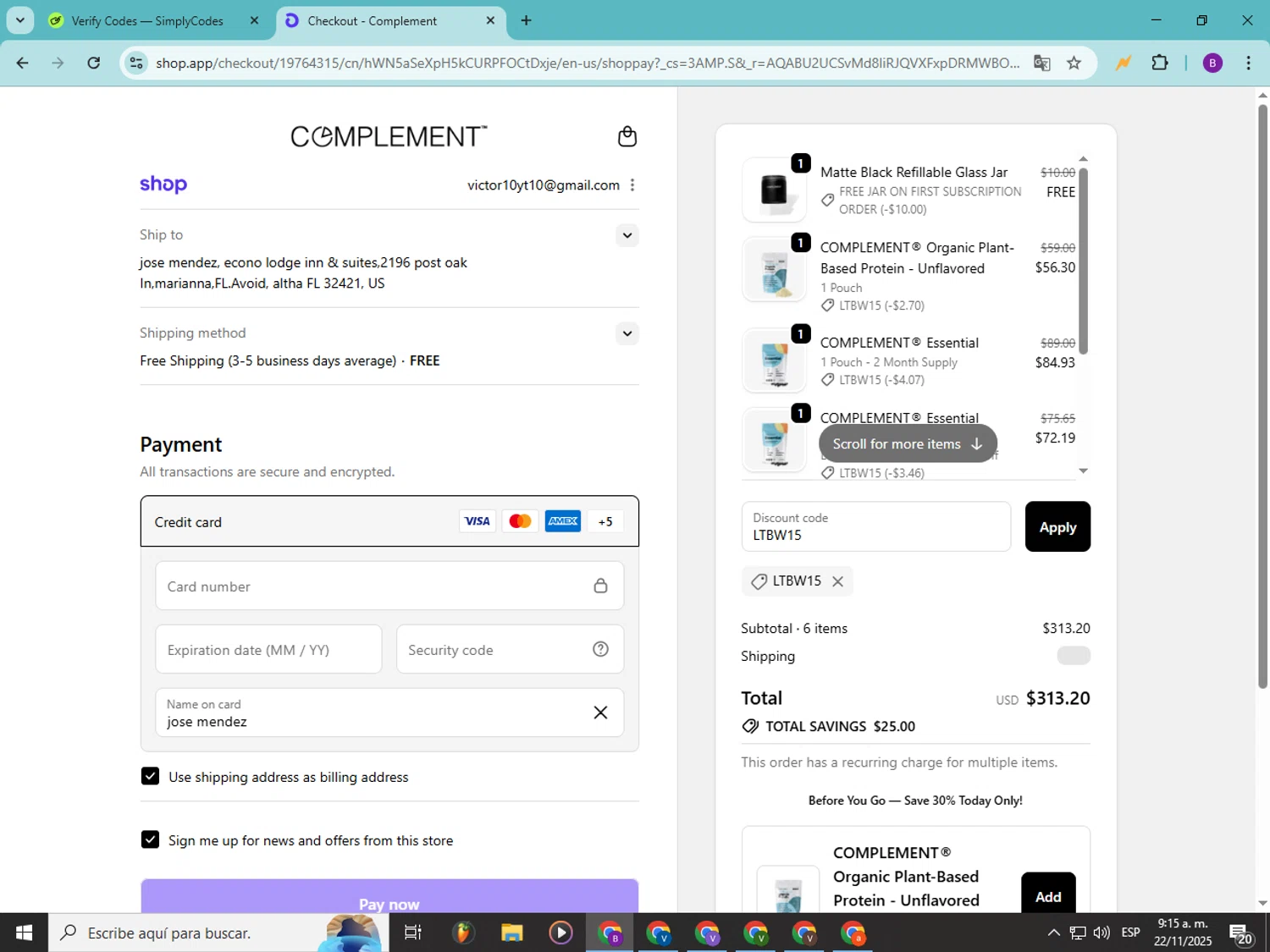Viewport: 1270px width, 952px height.
Task: Open the clock showing 9:15 a. m.
Action: (x=1183, y=933)
